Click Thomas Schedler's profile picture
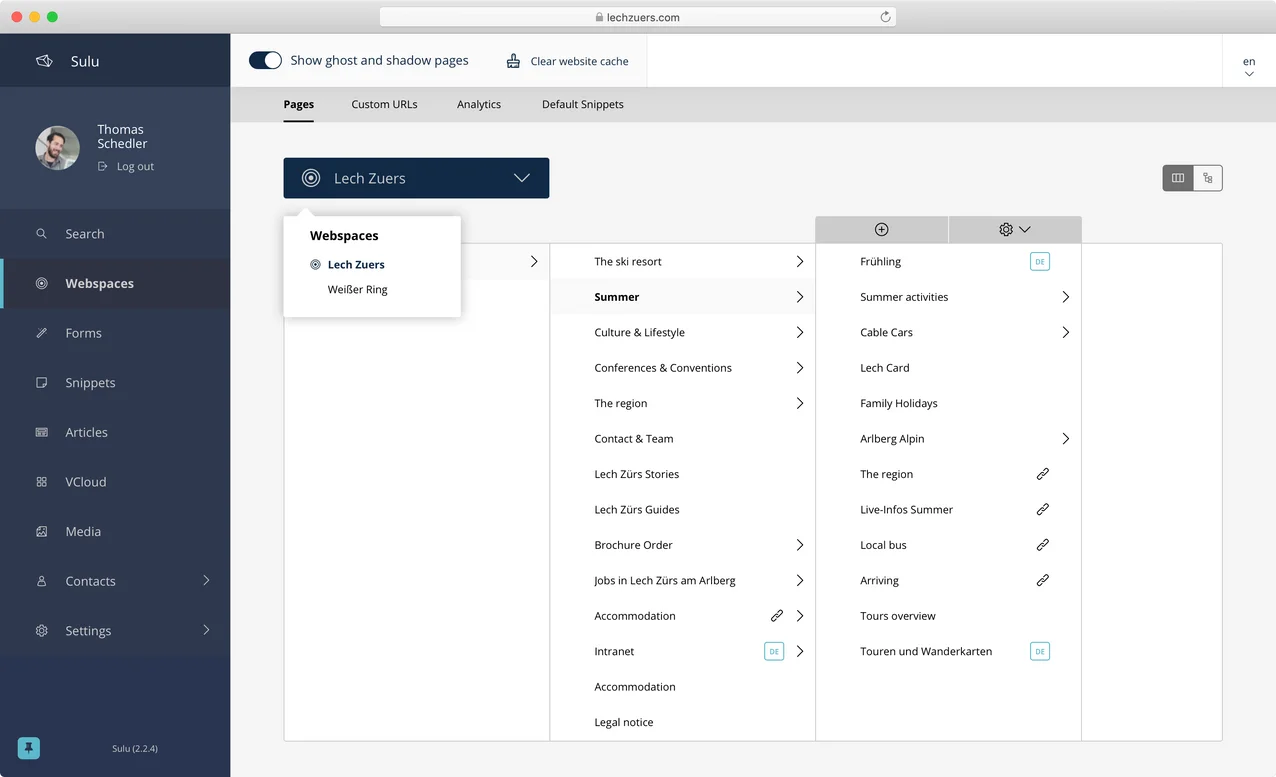Viewport: 1276px width, 777px height. 58,148
